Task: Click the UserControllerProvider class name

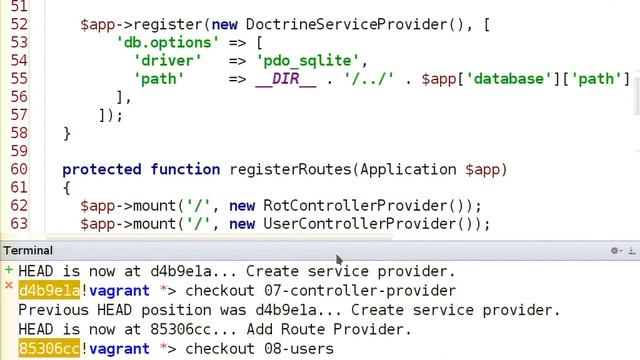Action: tap(360, 224)
